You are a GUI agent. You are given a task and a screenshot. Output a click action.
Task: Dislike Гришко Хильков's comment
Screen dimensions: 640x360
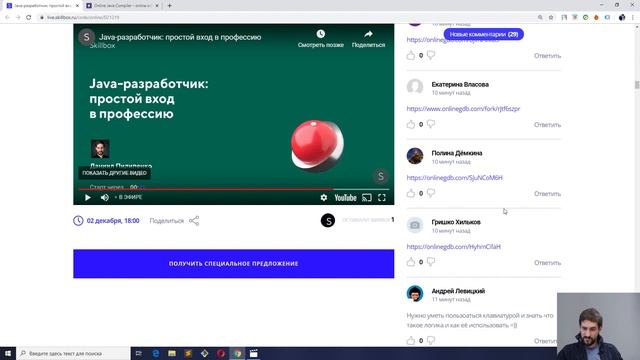click(x=431, y=262)
